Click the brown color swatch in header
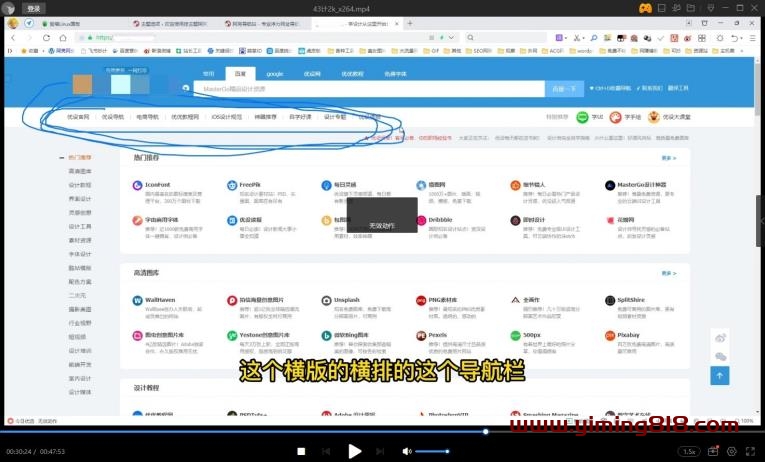This screenshot has width=765, height=462. point(82,84)
